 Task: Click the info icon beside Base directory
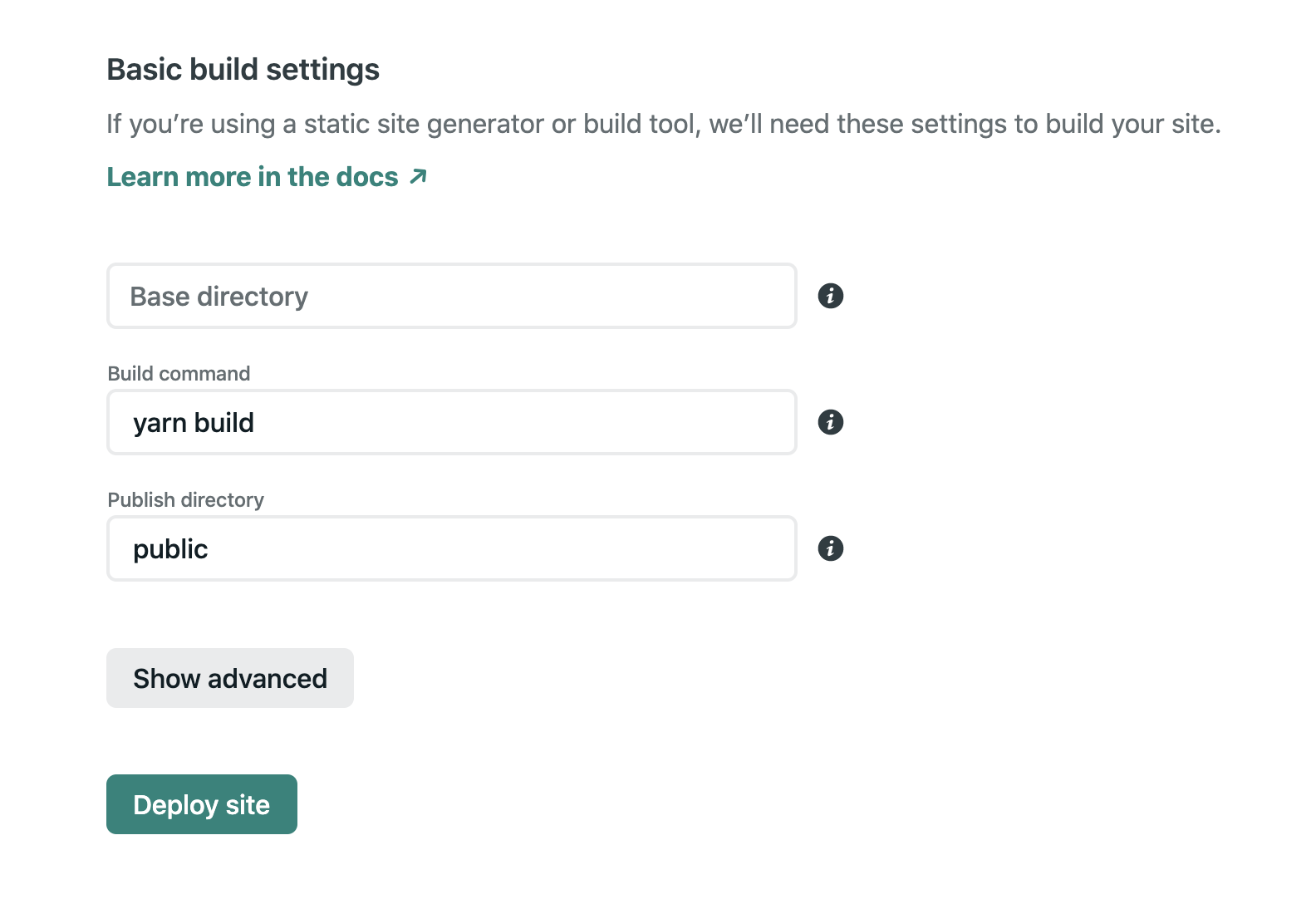(830, 296)
